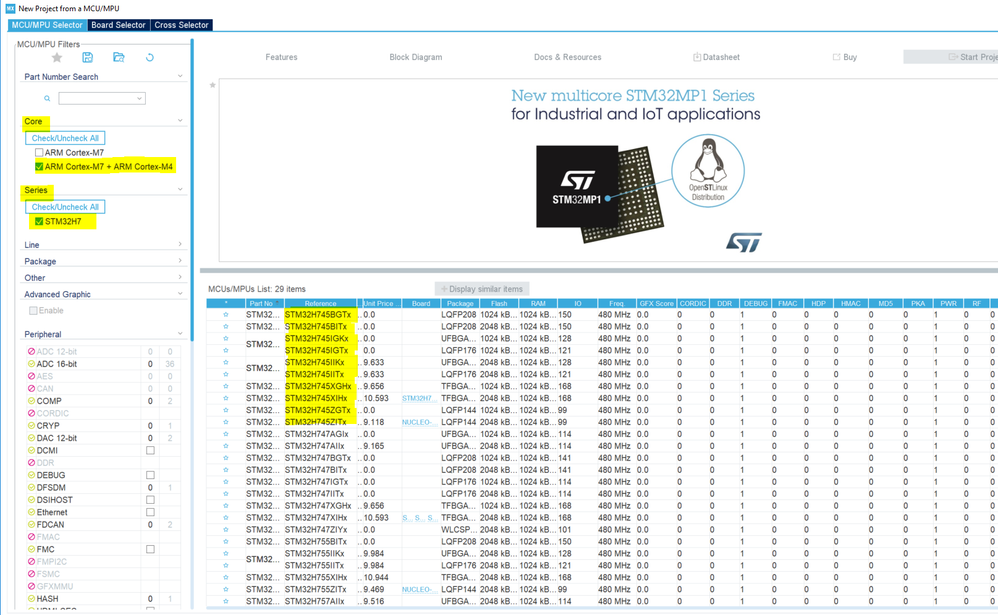Favorite the STM32H755XIHx row star
The width and height of the screenshot is (998, 615).
(225, 577)
